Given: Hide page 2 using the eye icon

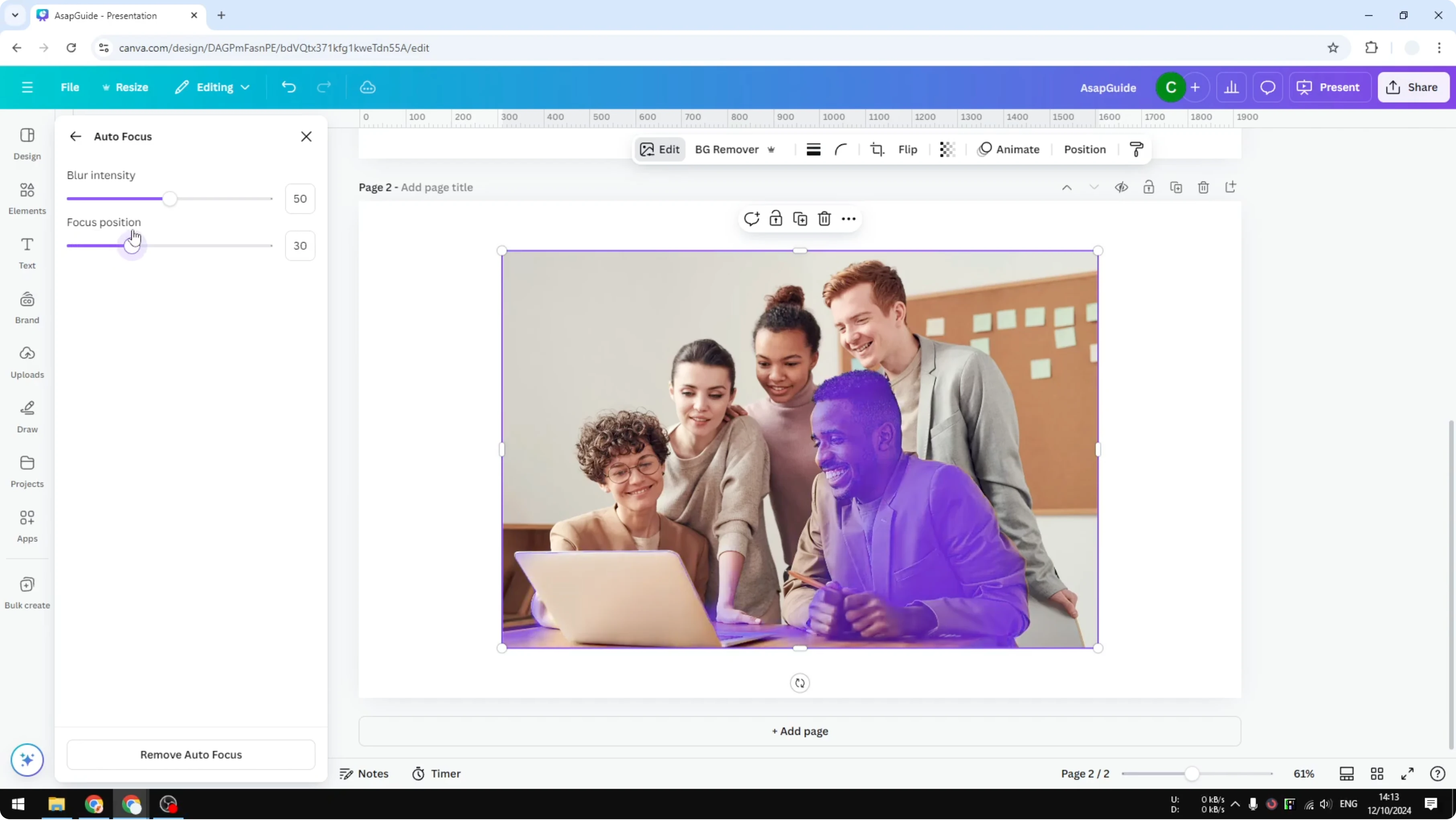Looking at the screenshot, I should tap(1122, 187).
